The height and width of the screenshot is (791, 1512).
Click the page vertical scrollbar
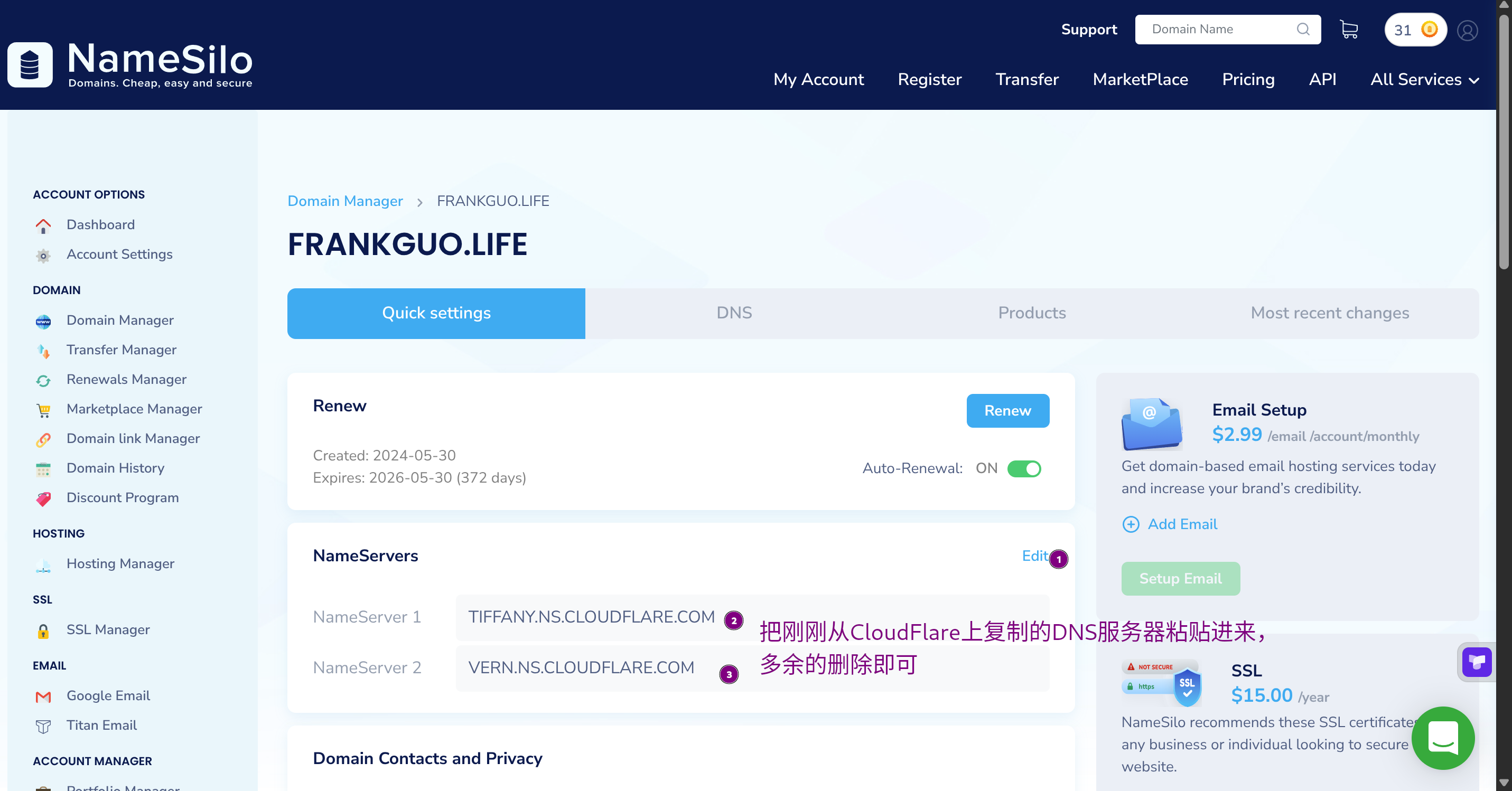coord(1505,141)
